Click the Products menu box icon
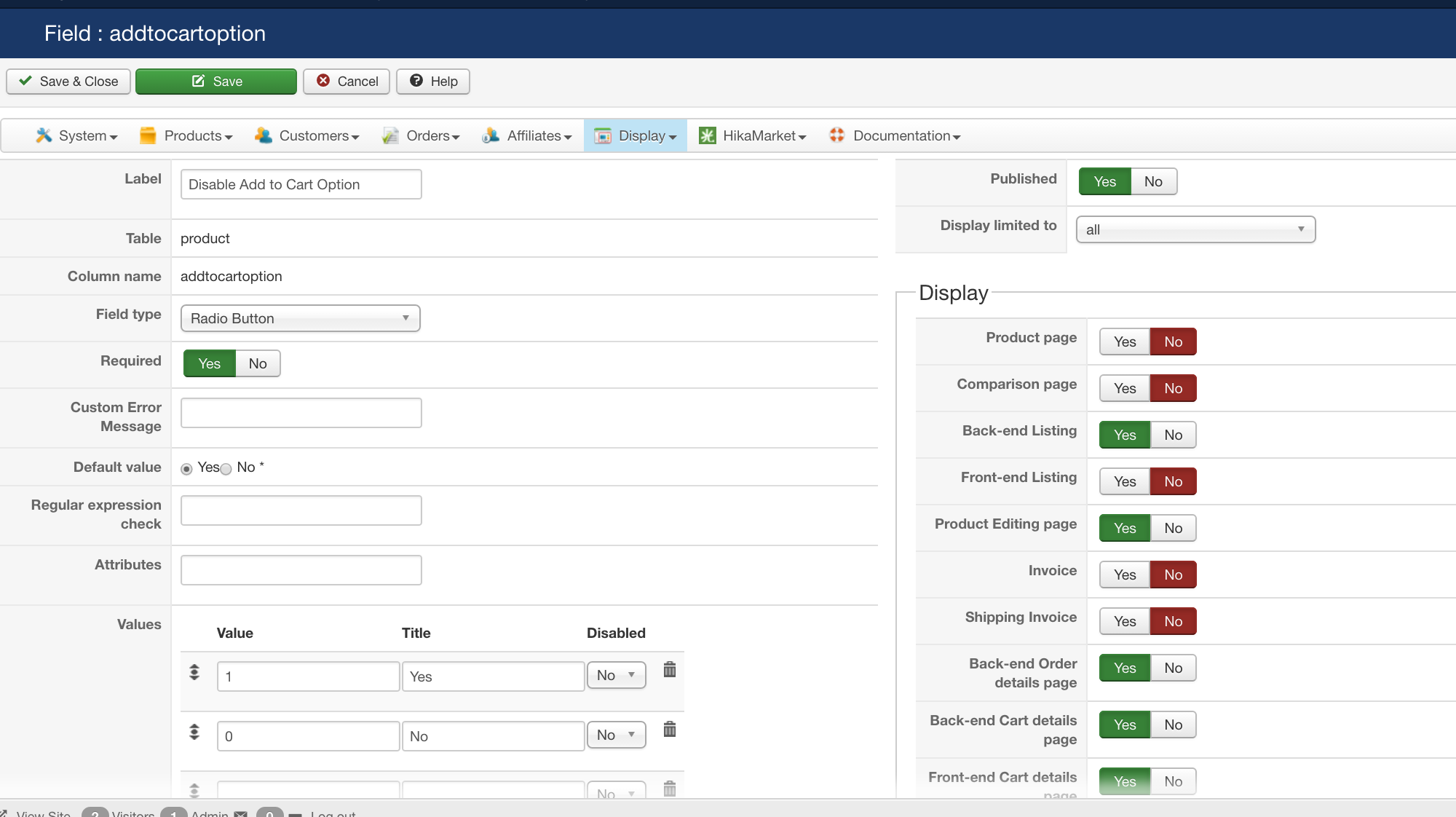The image size is (1456, 817). tap(148, 135)
